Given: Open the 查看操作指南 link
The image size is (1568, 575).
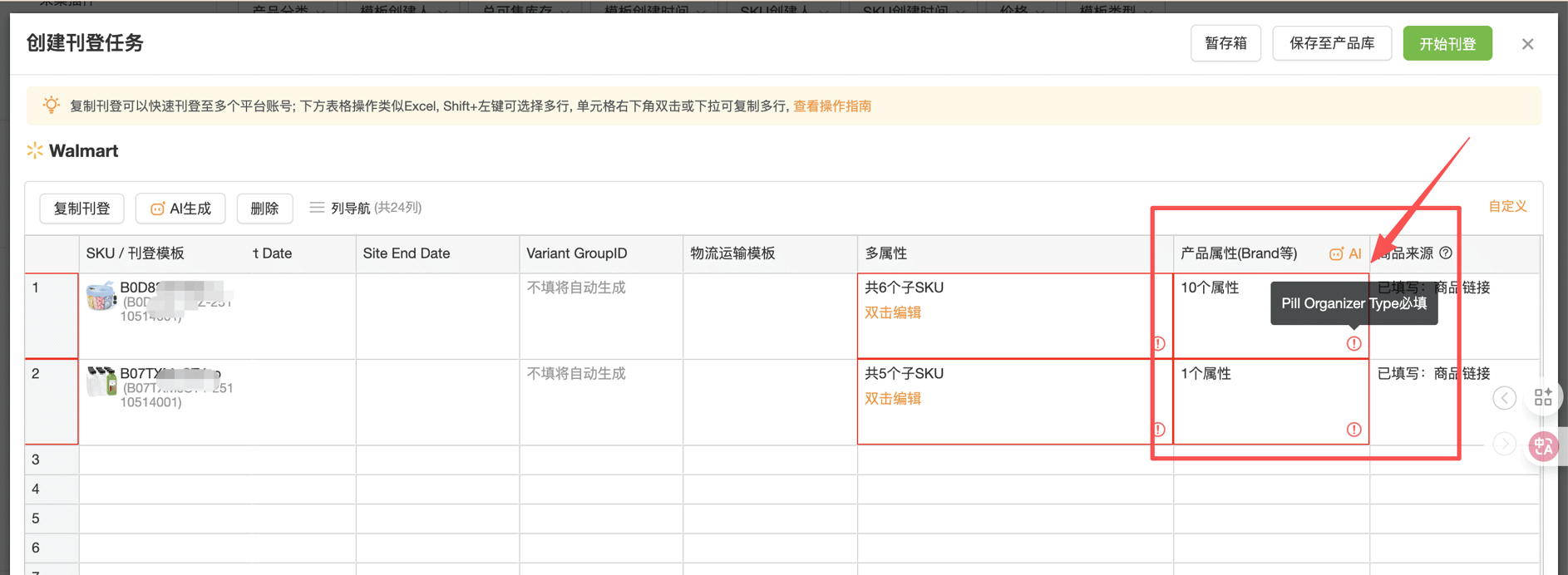Looking at the screenshot, I should tap(832, 106).
